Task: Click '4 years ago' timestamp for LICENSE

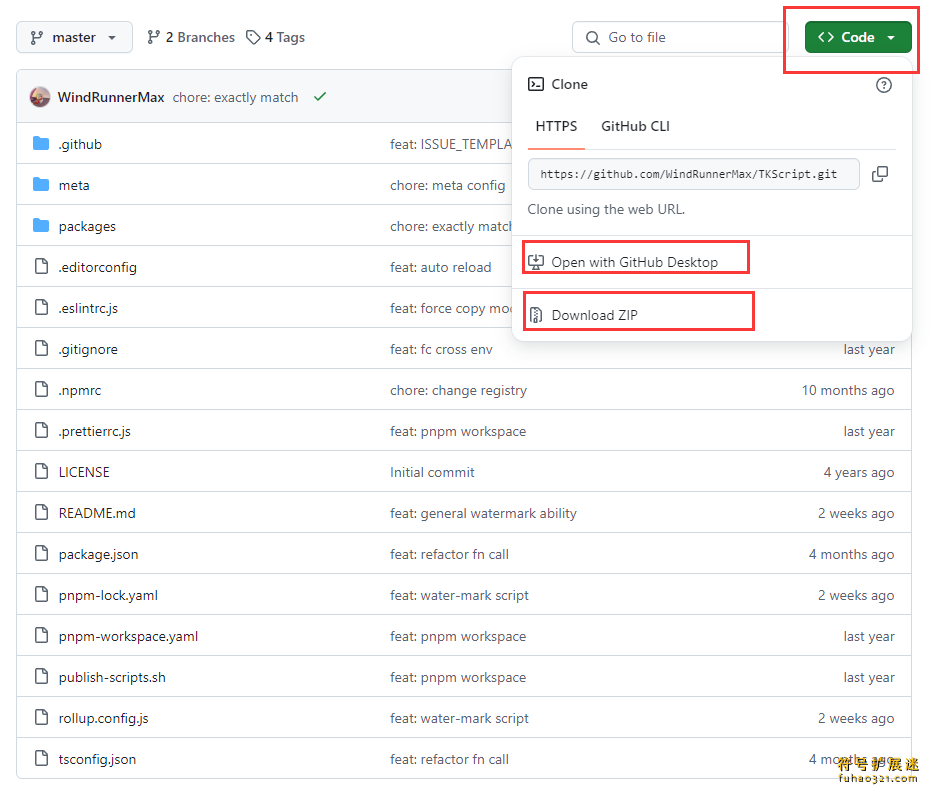Action: [x=859, y=472]
